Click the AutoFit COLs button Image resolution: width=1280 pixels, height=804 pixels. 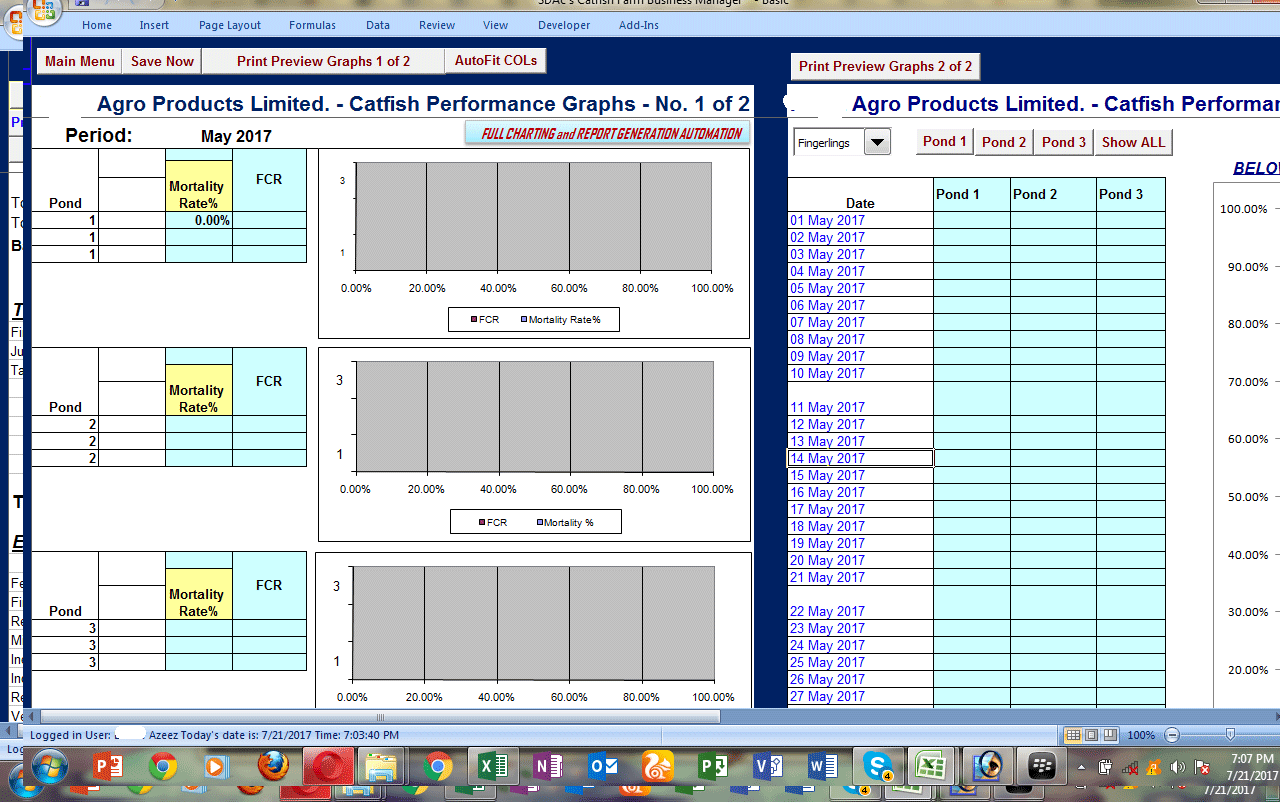click(496, 61)
